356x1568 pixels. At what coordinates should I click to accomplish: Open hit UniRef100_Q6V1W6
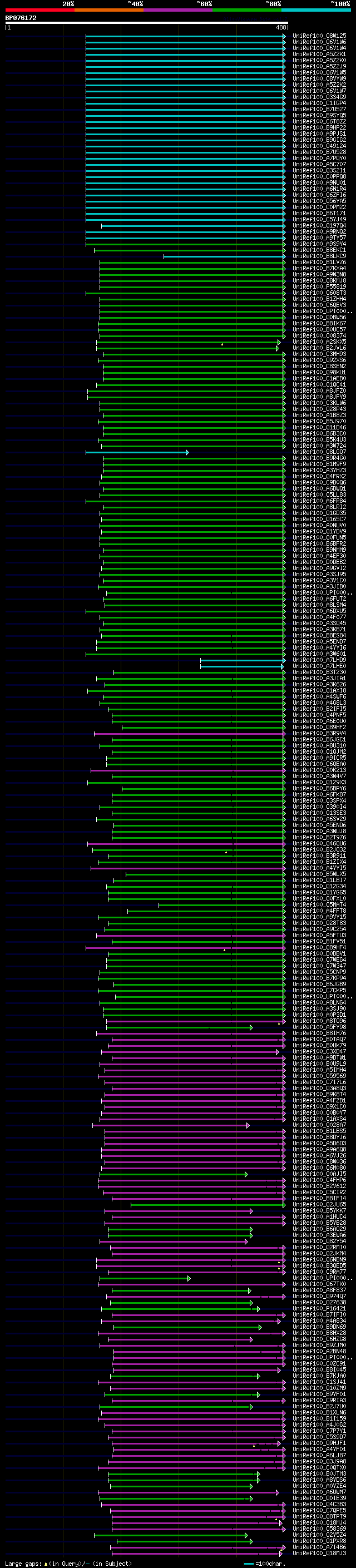319,42
